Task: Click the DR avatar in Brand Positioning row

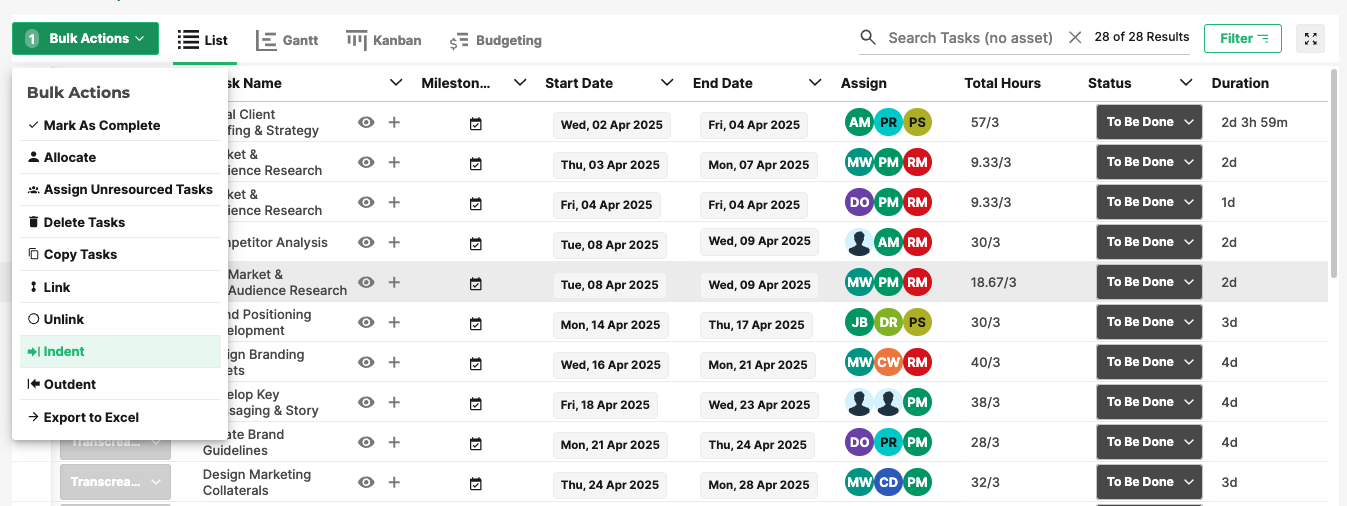Action: coord(888,323)
